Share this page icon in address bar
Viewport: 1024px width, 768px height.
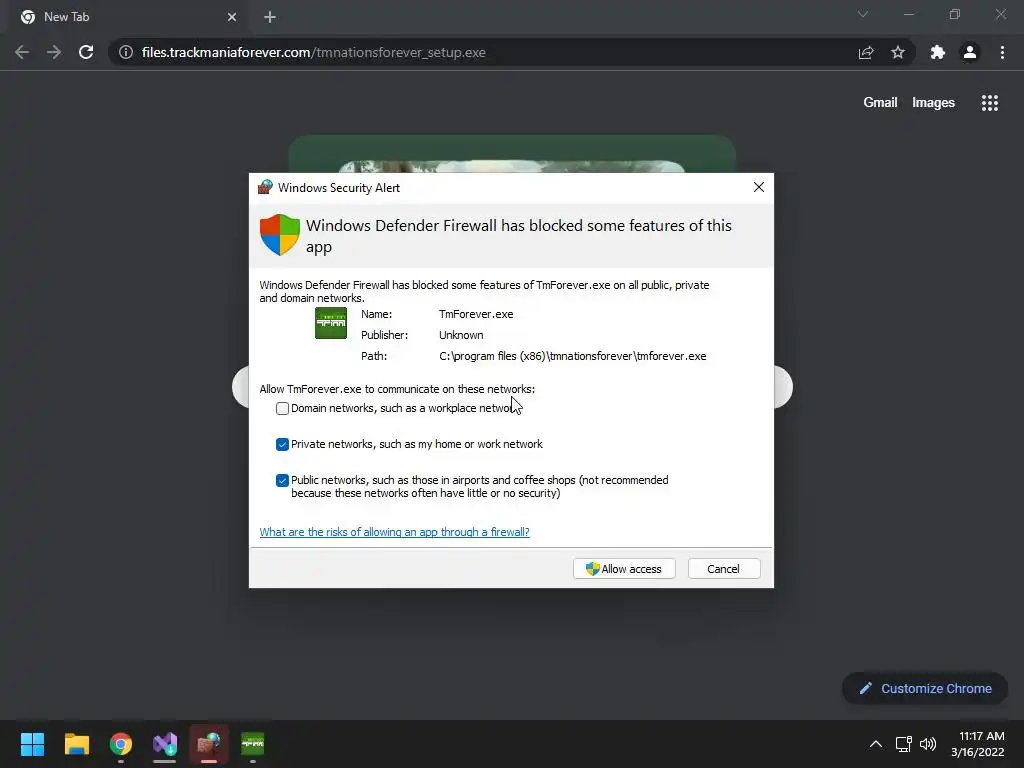(x=866, y=52)
